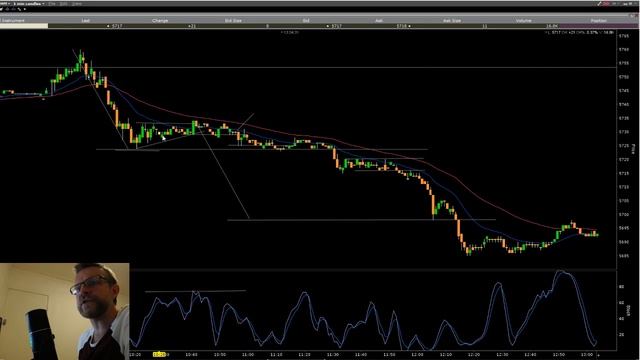640x360 pixels.
Task: Open the 1 min candles interval dropdown
Action: coord(29,4)
